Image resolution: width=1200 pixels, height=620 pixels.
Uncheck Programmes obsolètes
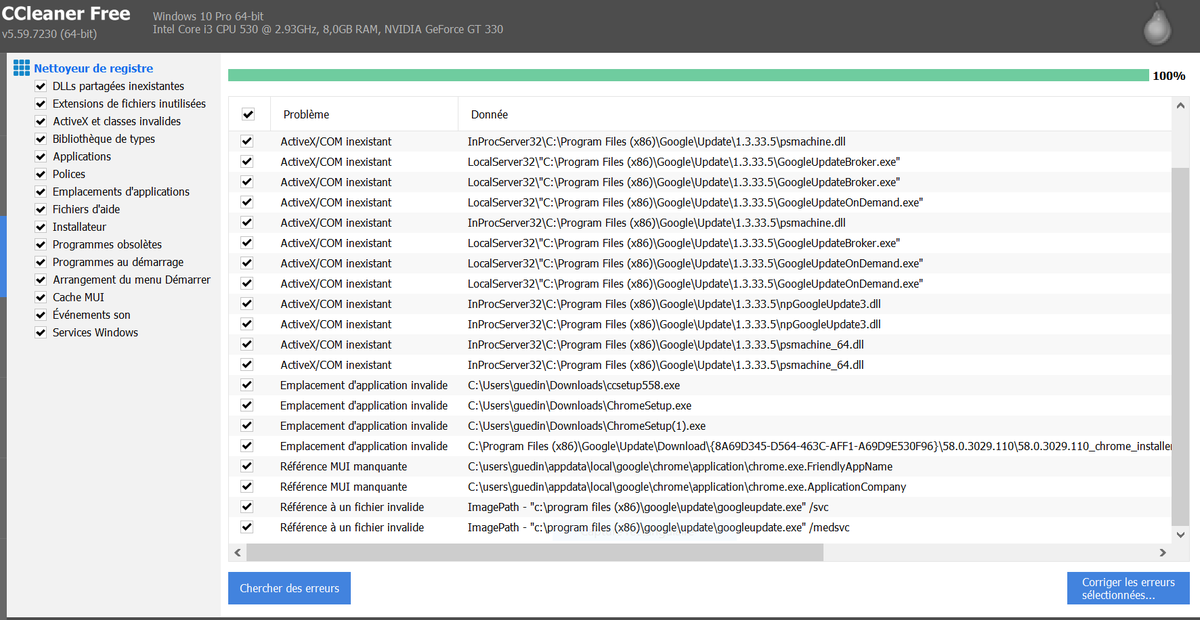41,245
